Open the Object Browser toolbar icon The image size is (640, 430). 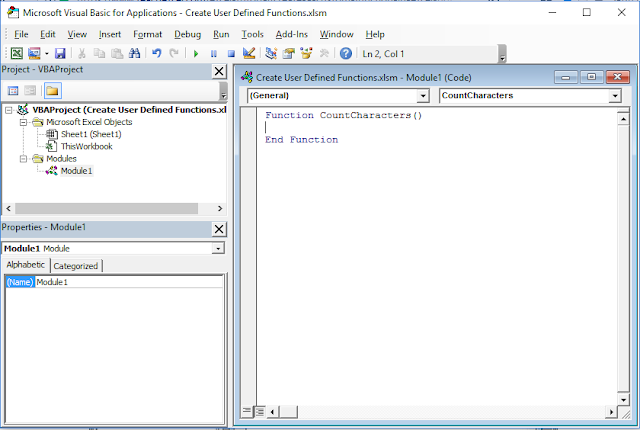[x=306, y=53]
